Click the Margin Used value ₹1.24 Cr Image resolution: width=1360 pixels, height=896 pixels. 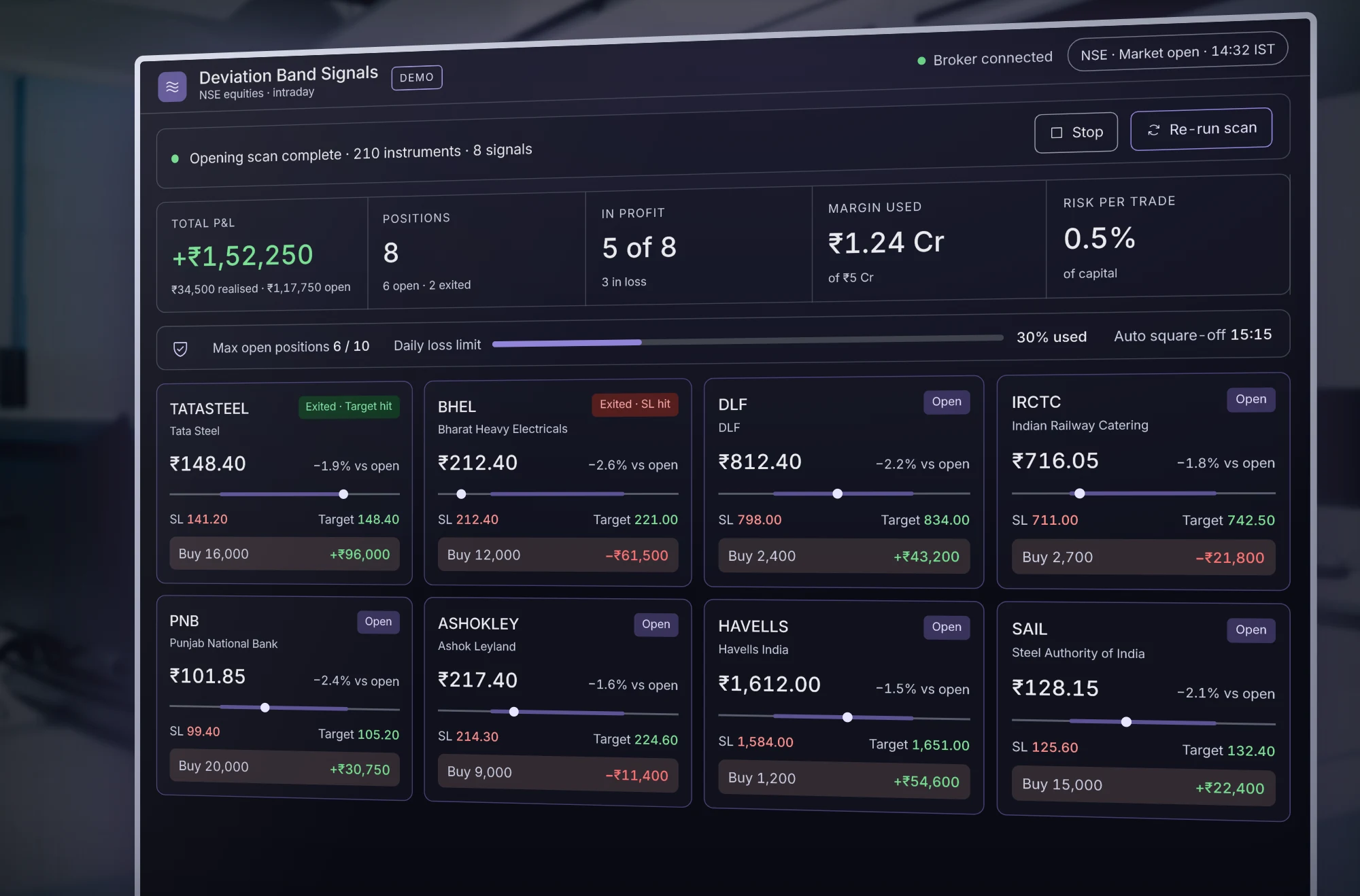pos(886,243)
